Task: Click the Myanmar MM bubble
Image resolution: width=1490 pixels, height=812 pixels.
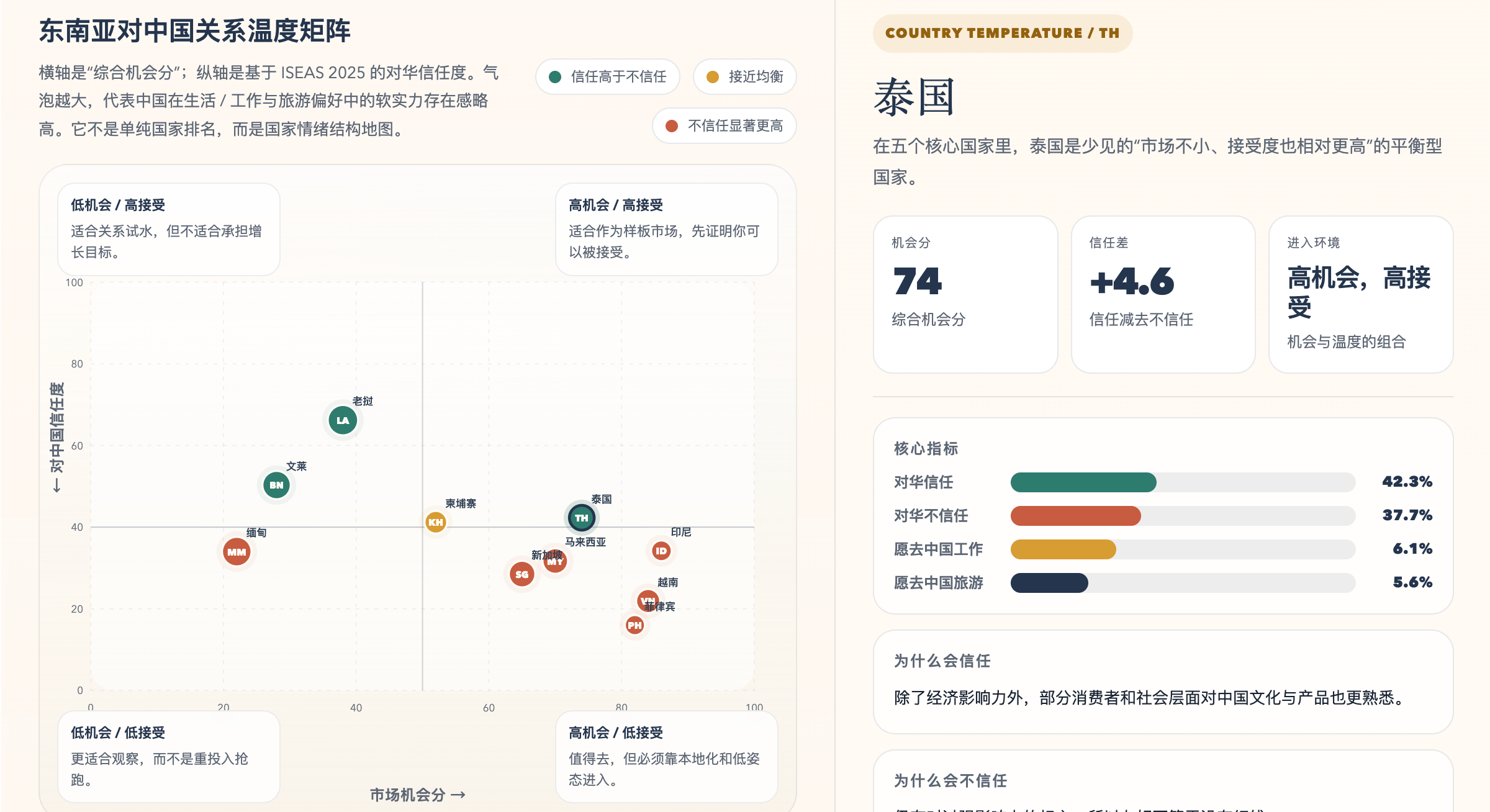Action: click(237, 552)
